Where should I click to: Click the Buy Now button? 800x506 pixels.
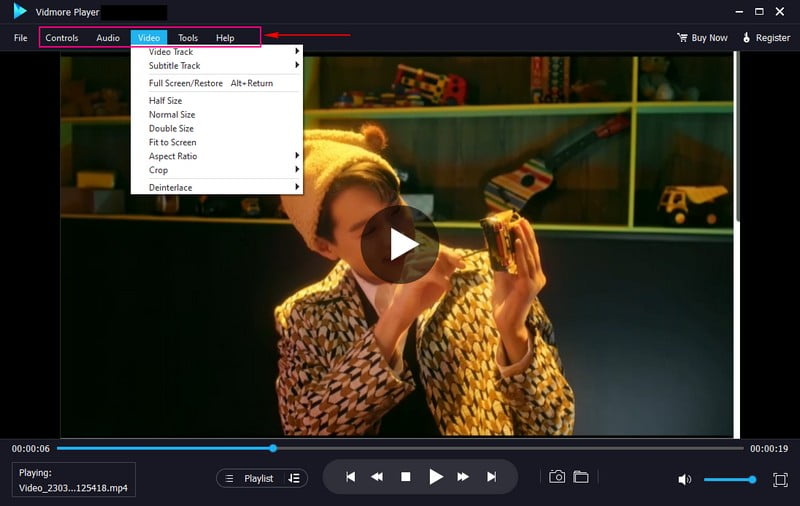point(702,38)
